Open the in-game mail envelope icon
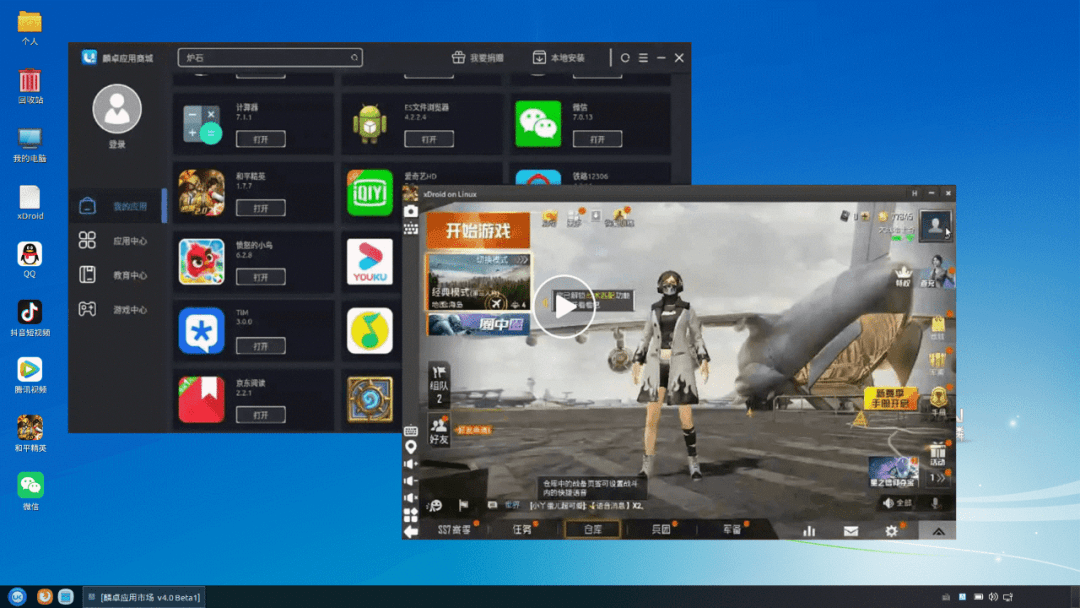1080x608 pixels. pyautogui.click(x=851, y=531)
